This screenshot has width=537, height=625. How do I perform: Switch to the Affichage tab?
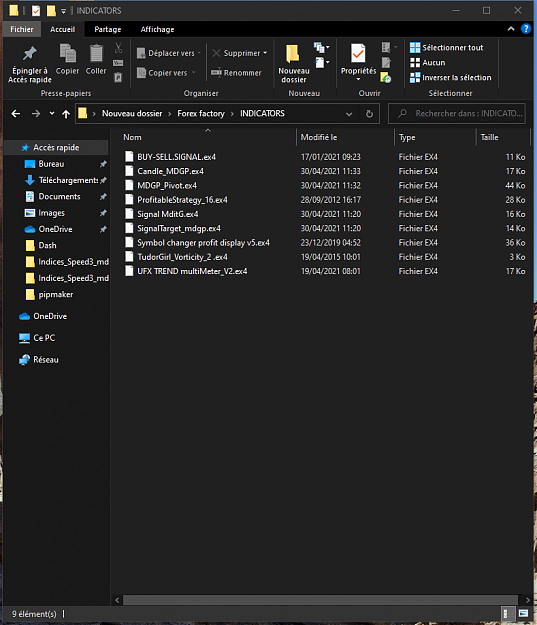[x=157, y=29]
